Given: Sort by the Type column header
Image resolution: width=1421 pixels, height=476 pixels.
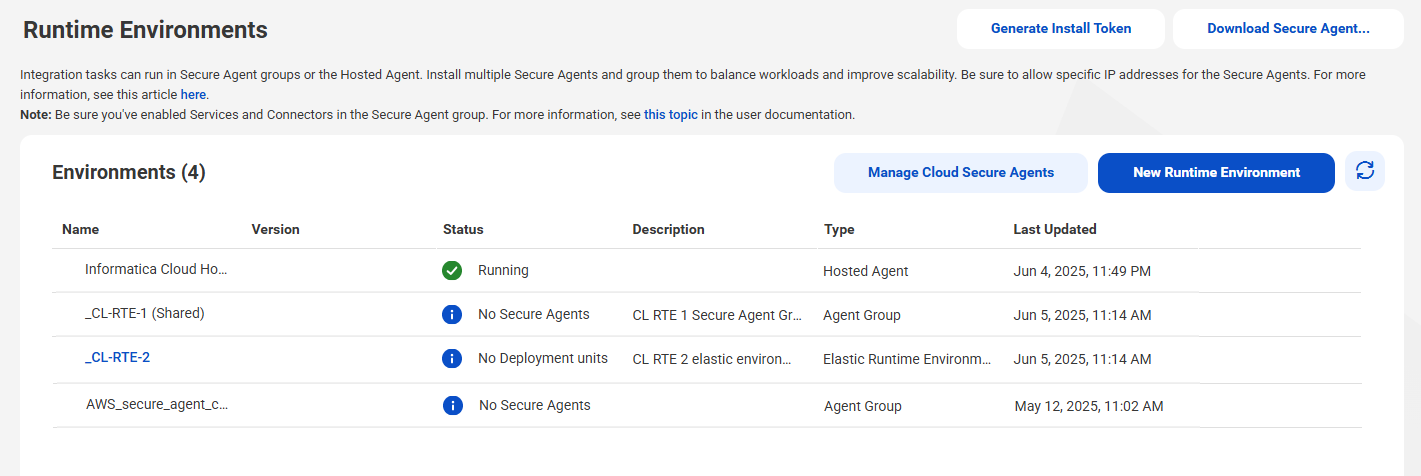Looking at the screenshot, I should 839,230.
